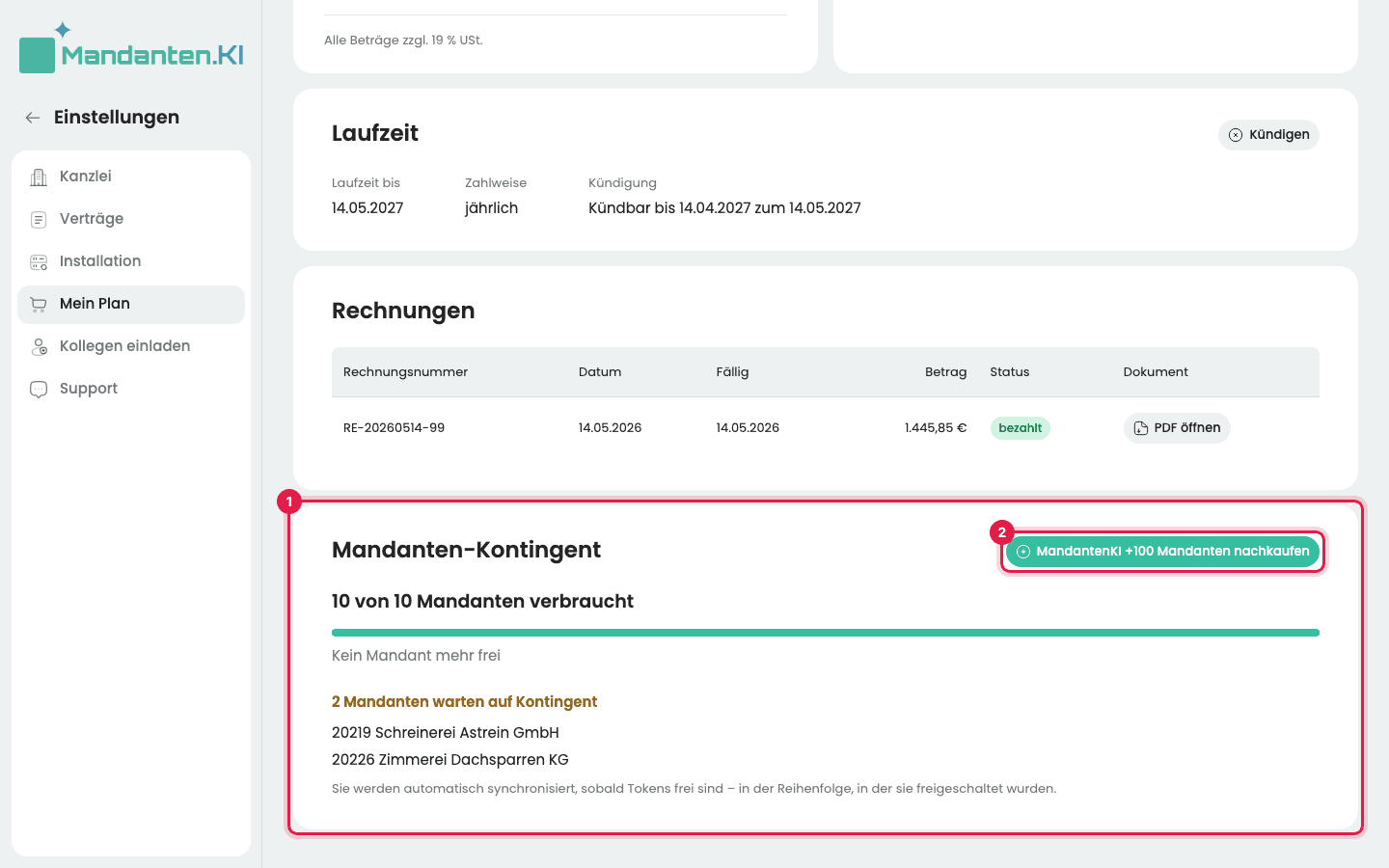Open the Installation menu item
Screen dimensions: 1389x868
coord(131,261)
